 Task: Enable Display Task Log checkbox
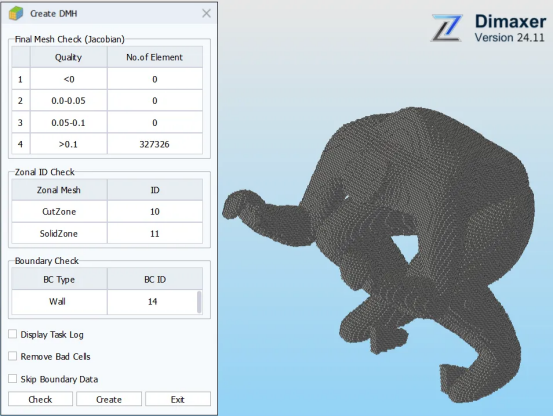point(13,334)
